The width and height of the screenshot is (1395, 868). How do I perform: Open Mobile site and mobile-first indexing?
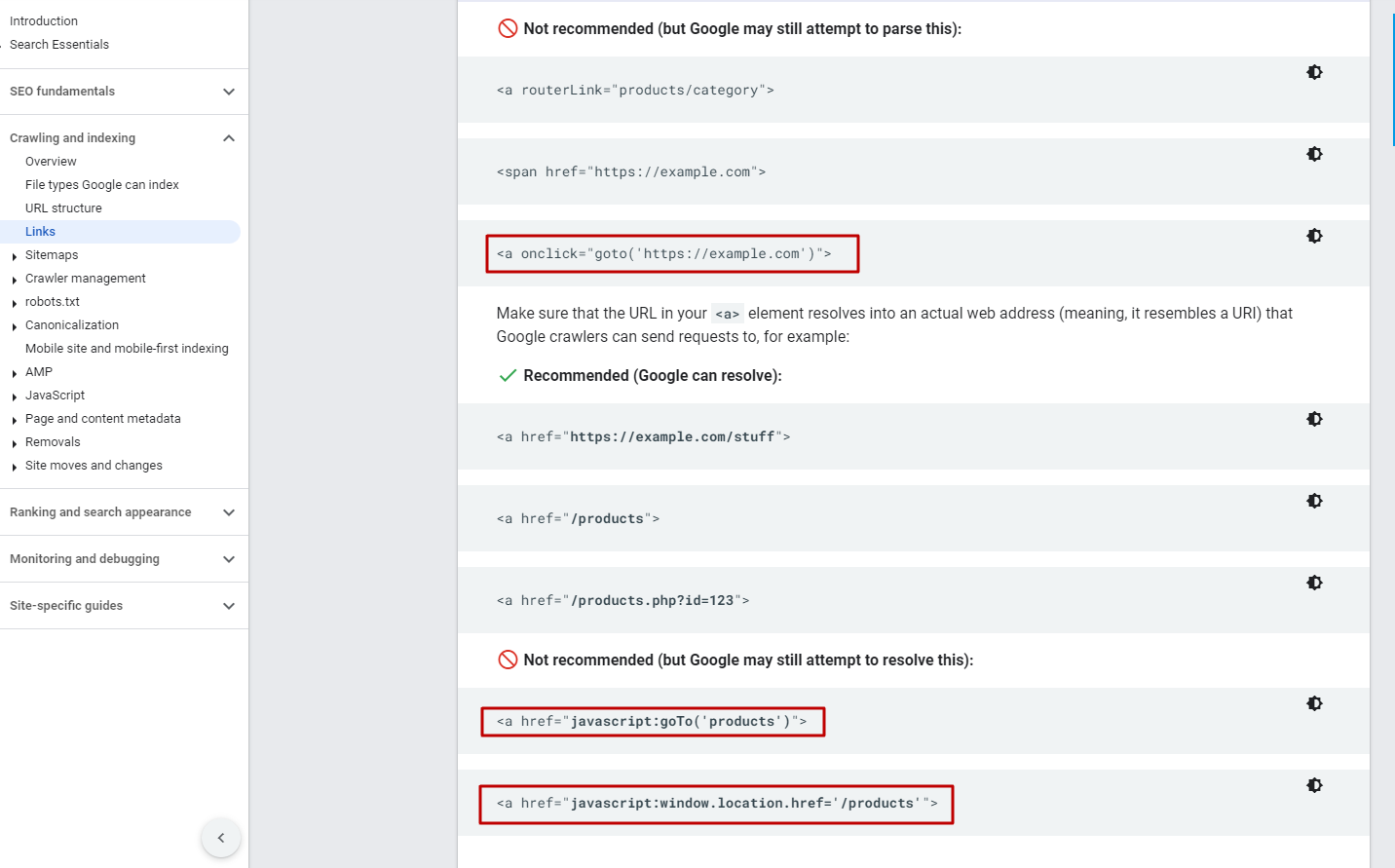[x=127, y=349]
